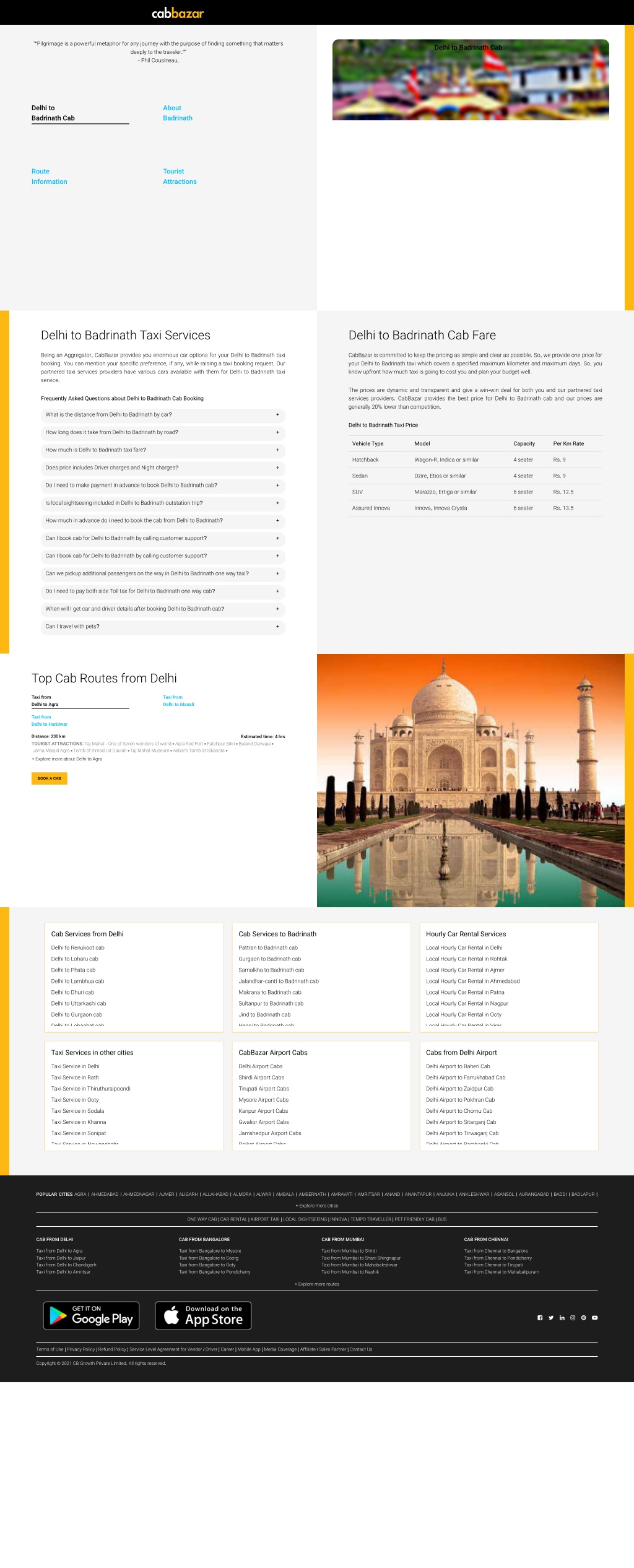Open AURANGABAD in popular cities list
Viewport: 634px width, 1568px height.
click(534, 1195)
